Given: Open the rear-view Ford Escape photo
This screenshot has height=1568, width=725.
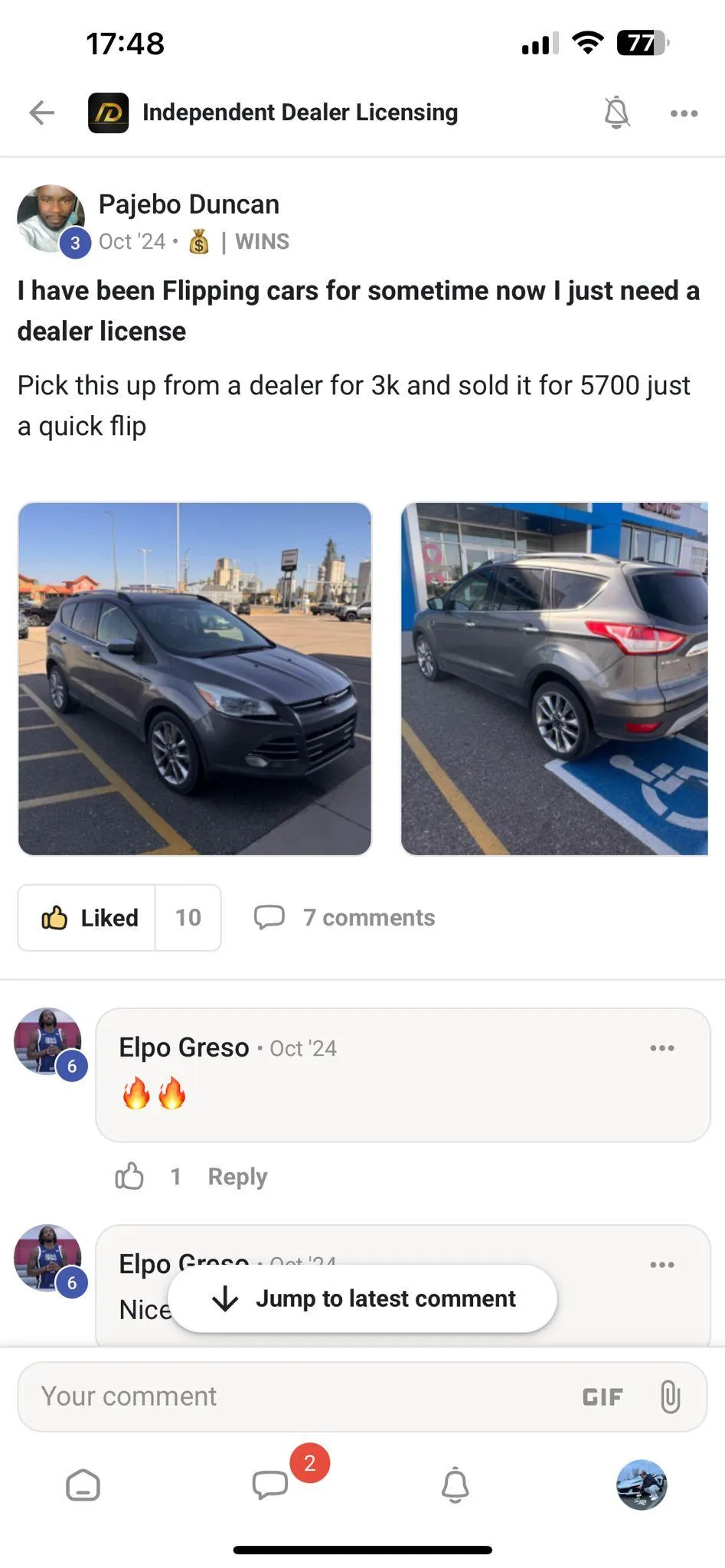Looking at the screenshot, I should tap(554, 678).
